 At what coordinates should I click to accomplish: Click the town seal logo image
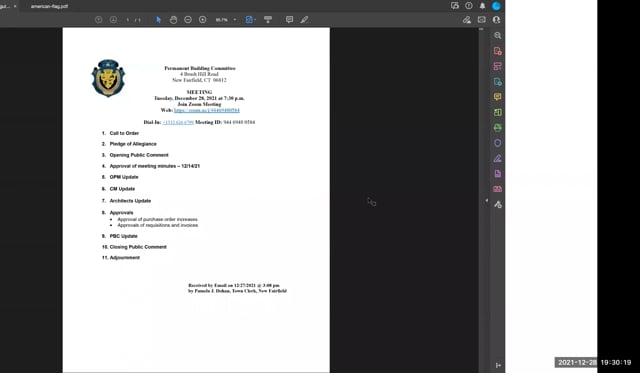coord(108,78)
